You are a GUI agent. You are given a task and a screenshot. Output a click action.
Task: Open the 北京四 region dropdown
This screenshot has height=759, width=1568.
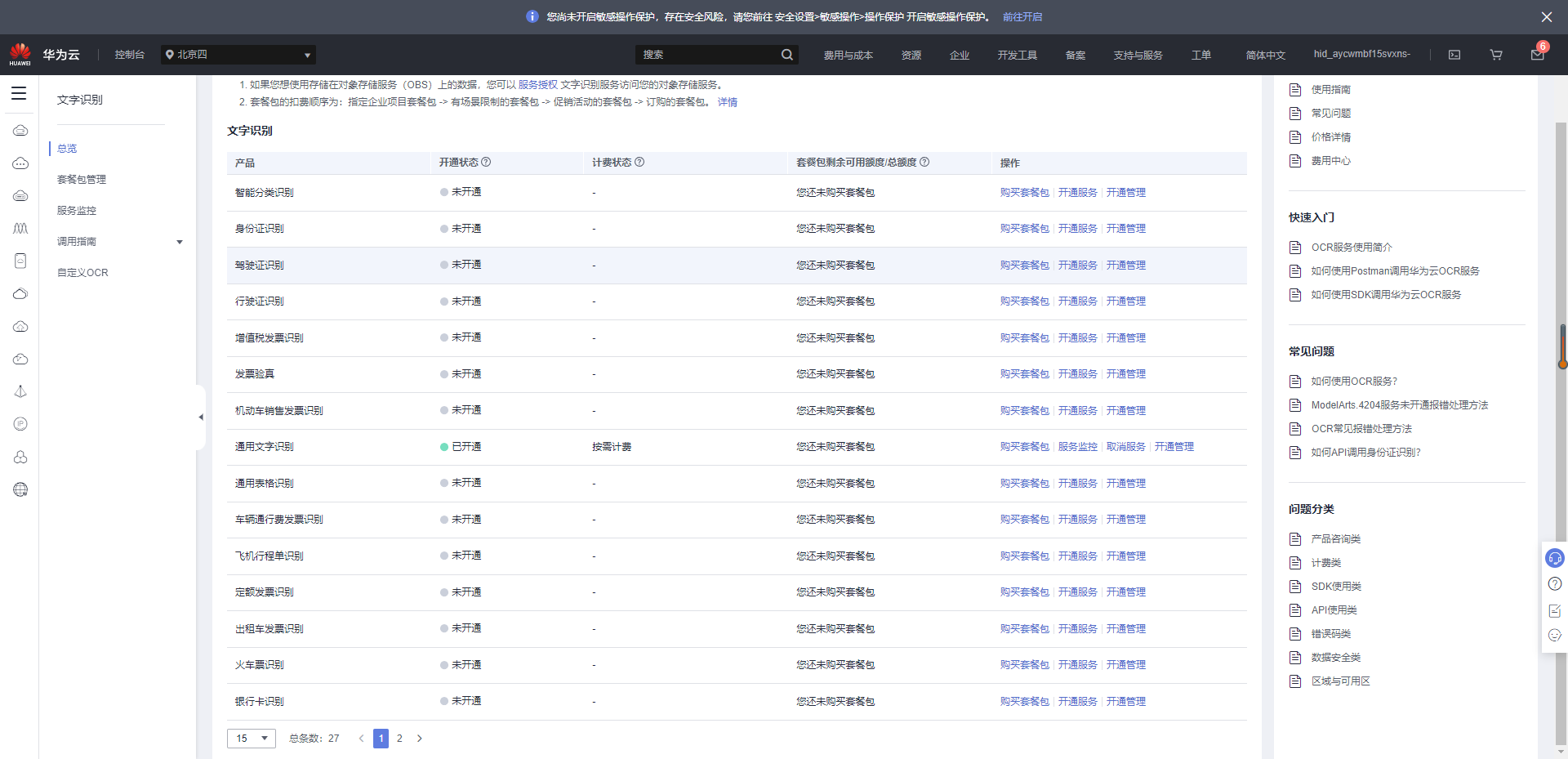pos(238,55)
